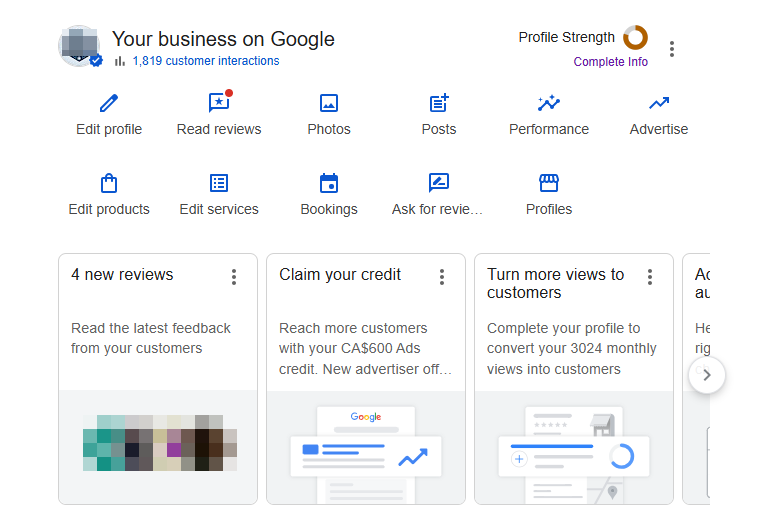Show next cards with the right chevron
Screen dimensions: 778x518
(x=707, y=375)
